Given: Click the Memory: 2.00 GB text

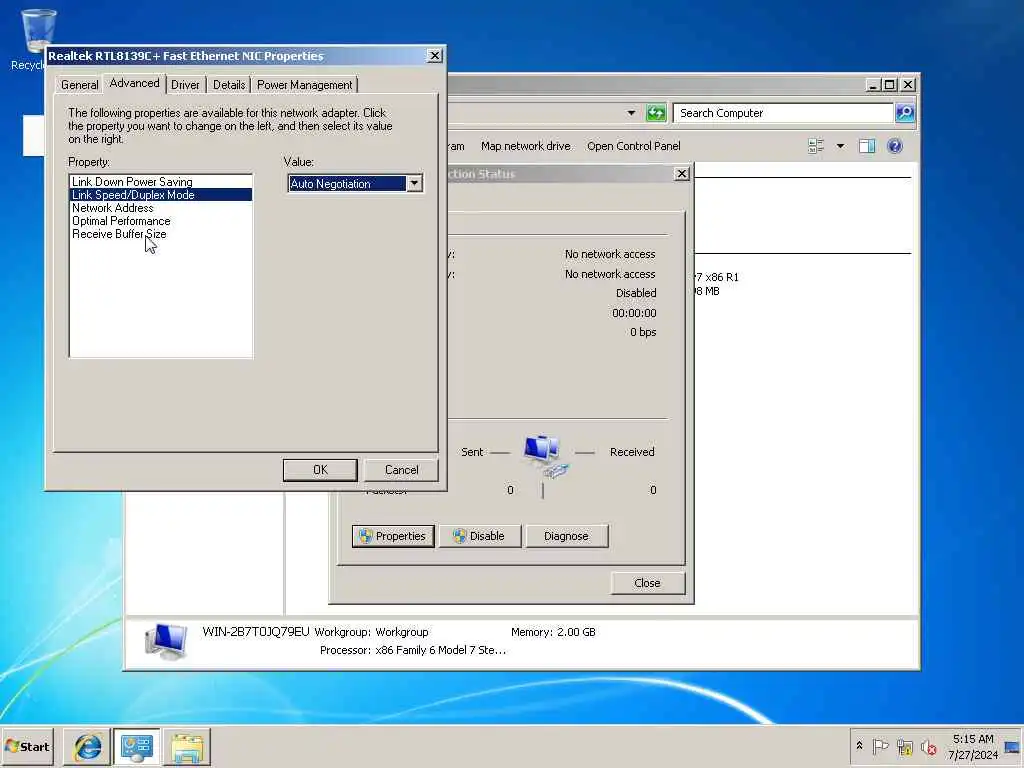Looking at the screenshot, I should coord(553,632).
